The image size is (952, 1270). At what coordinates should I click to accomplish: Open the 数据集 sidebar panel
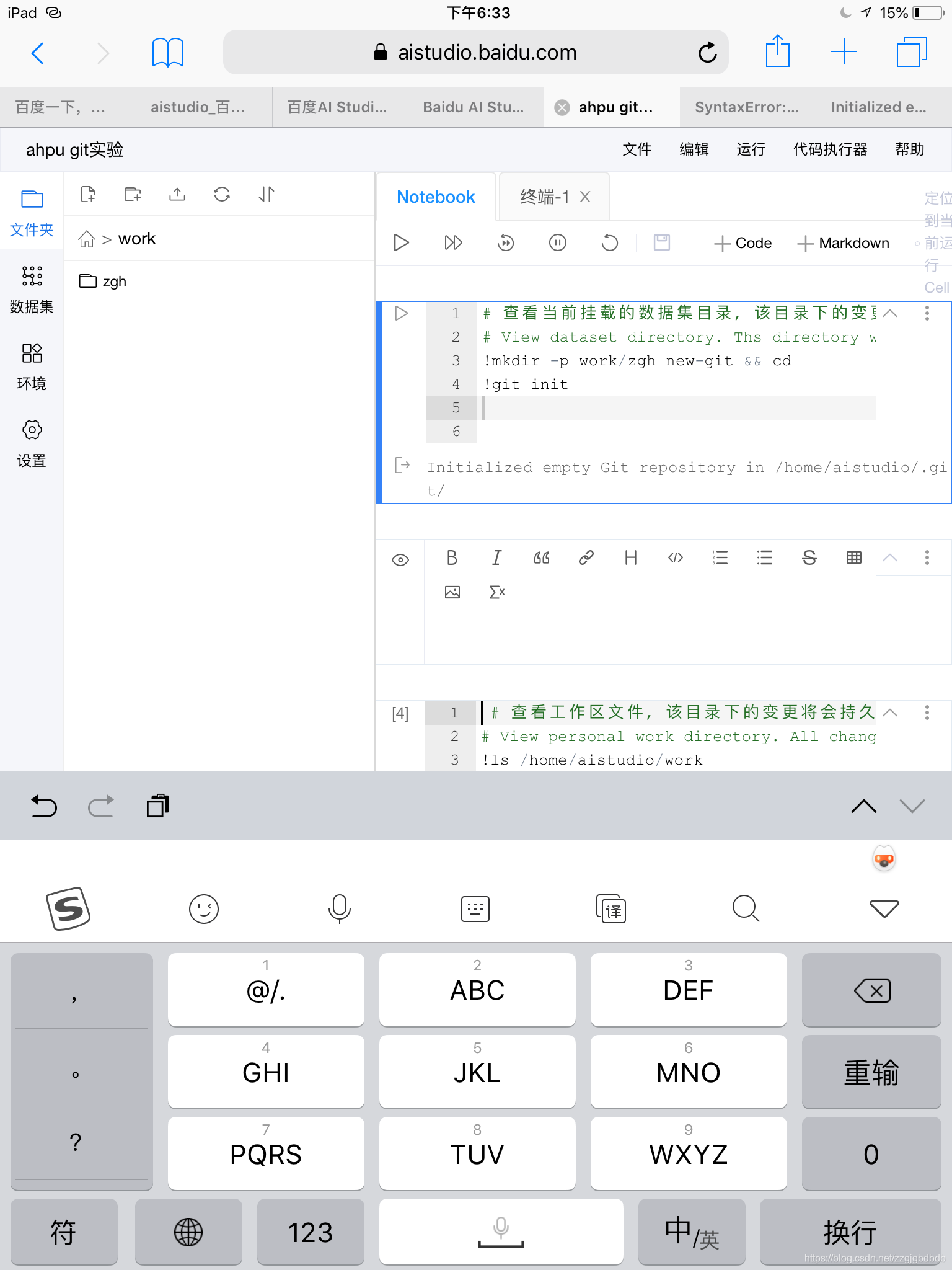point(32,289)
